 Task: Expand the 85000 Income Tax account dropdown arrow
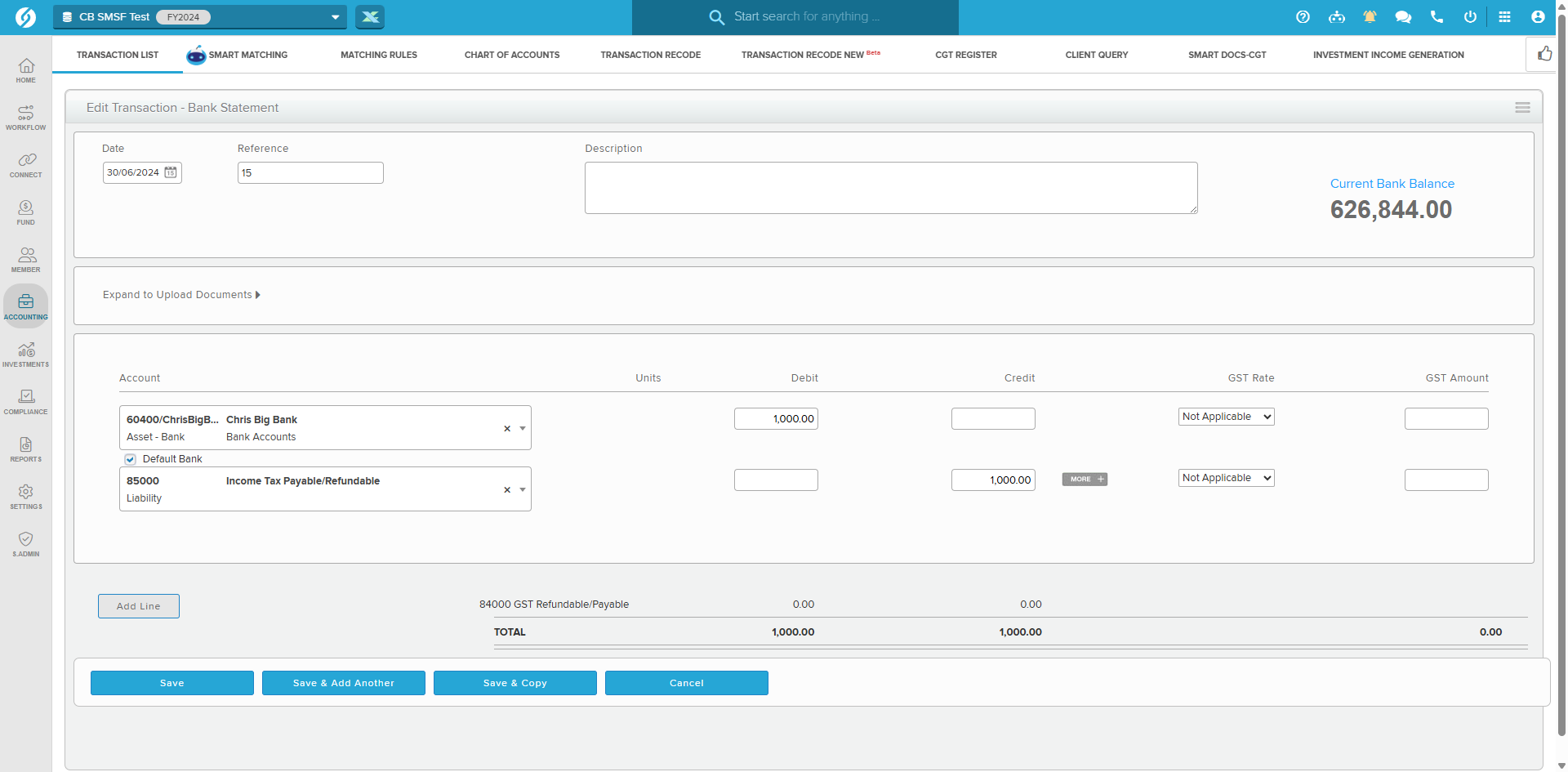coord(523,489)
